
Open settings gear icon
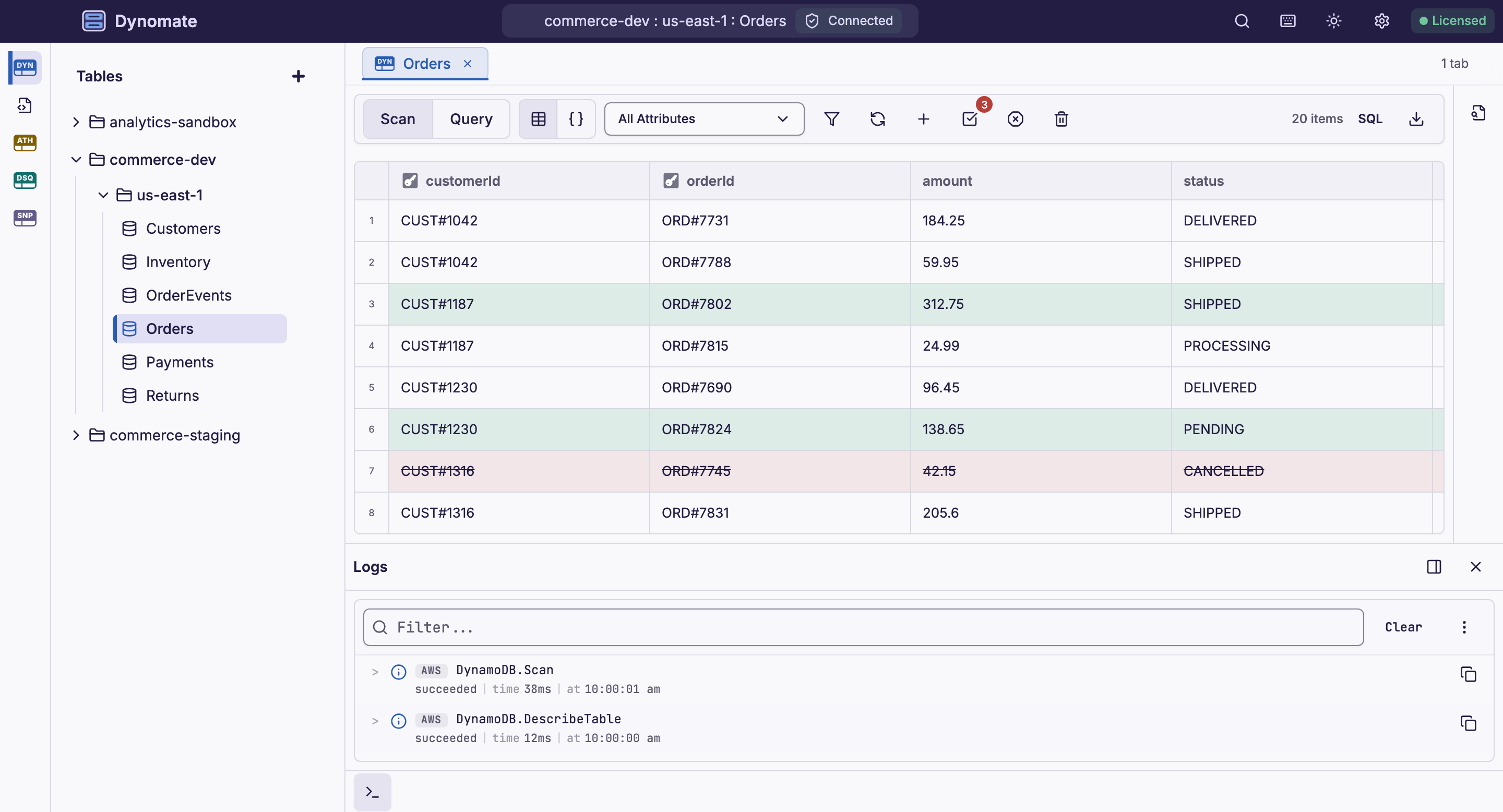(1381, 21)
